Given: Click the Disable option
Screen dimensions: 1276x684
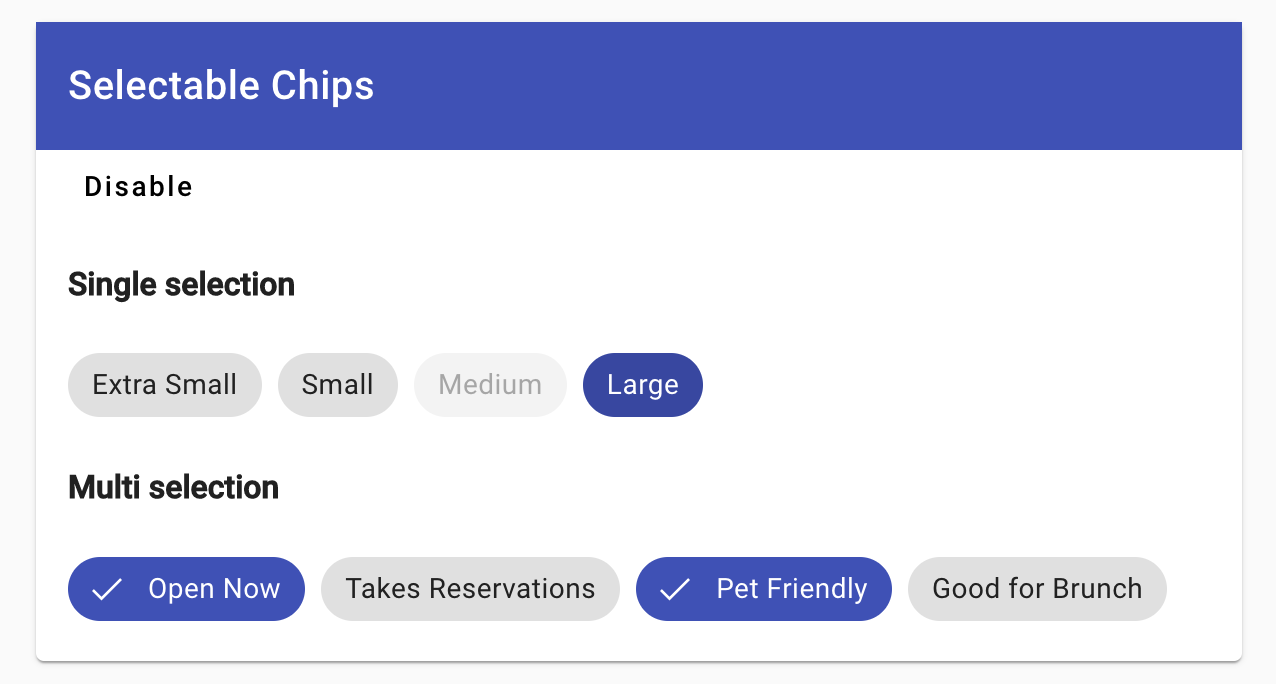Looking at the screenshot, I should point(138,186).
